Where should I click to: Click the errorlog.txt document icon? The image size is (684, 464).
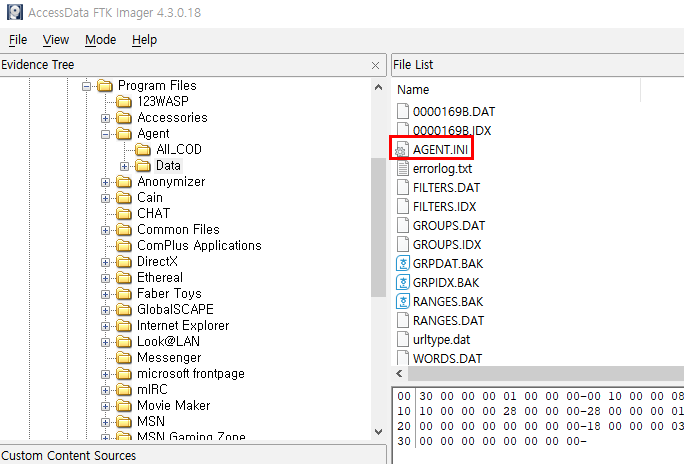click(403, 168)
